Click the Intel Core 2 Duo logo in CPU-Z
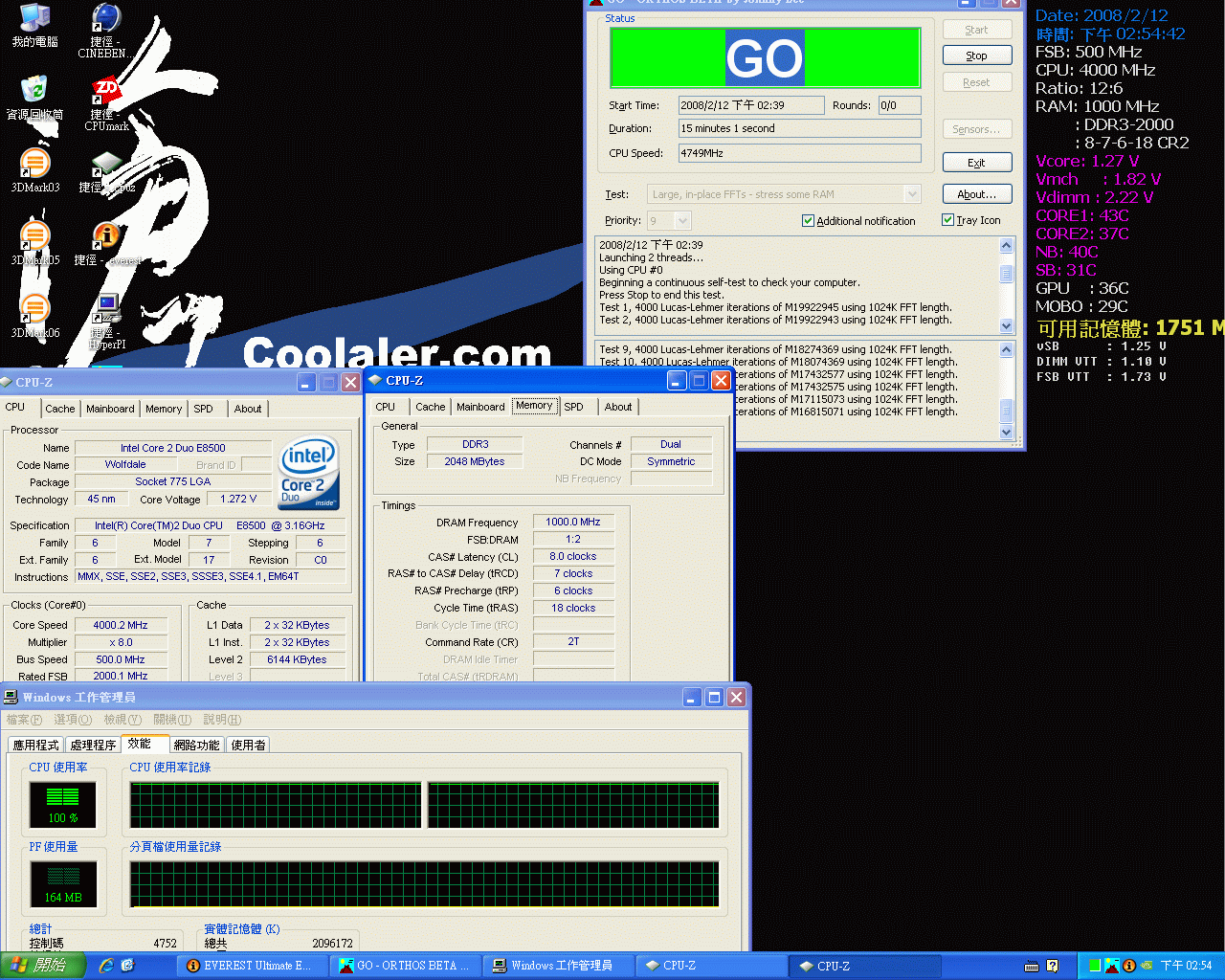 [308, 474]
